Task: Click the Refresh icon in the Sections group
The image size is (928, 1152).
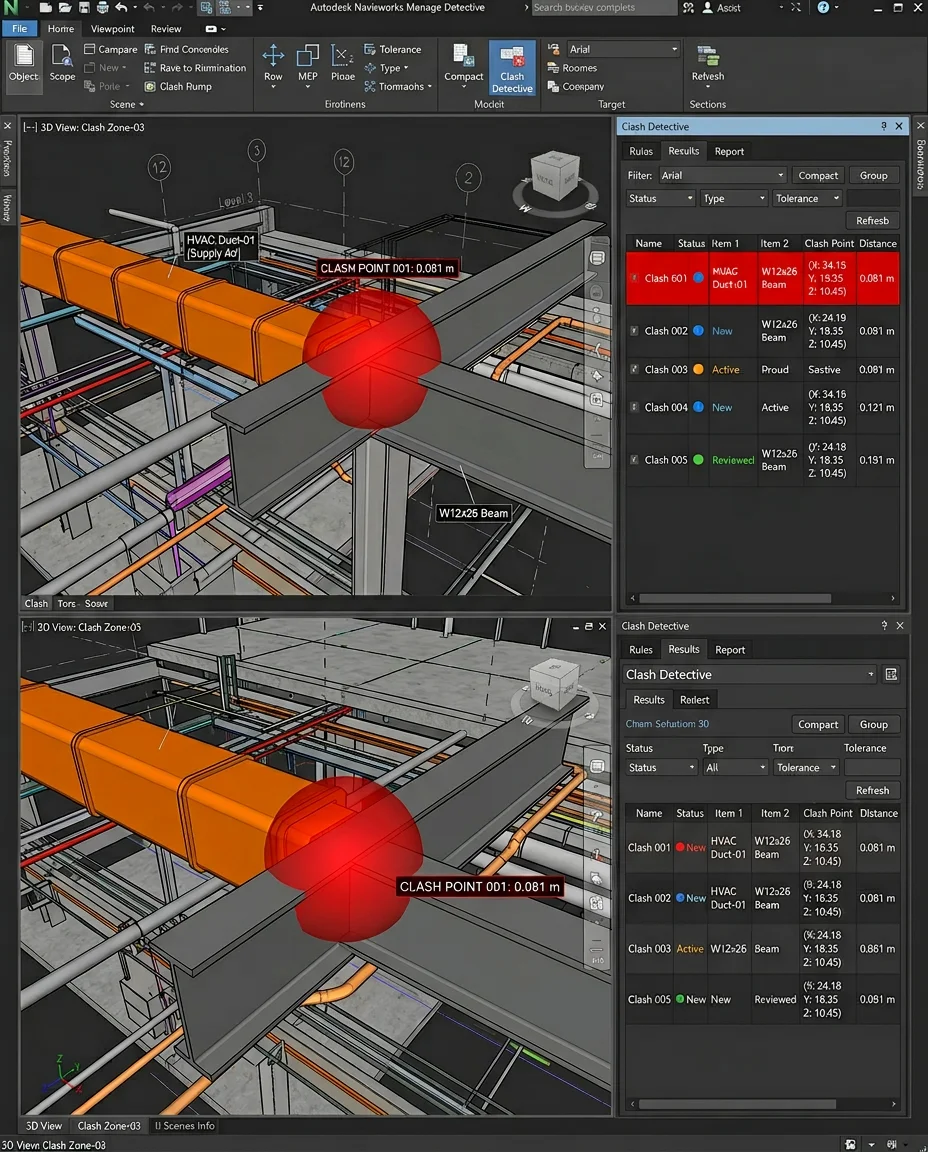Action: 706,63
